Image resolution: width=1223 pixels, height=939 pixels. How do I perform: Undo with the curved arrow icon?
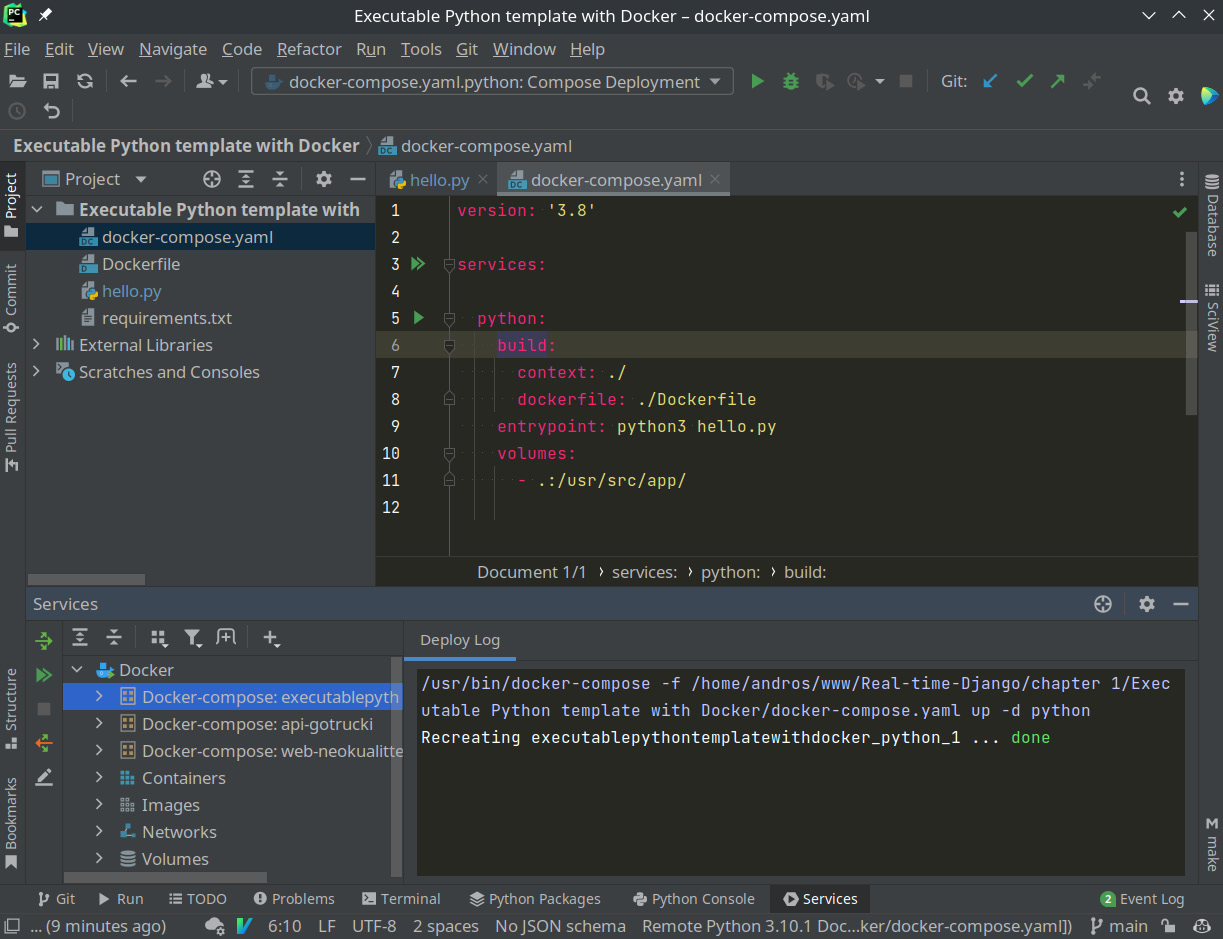(x=52, y=111)
